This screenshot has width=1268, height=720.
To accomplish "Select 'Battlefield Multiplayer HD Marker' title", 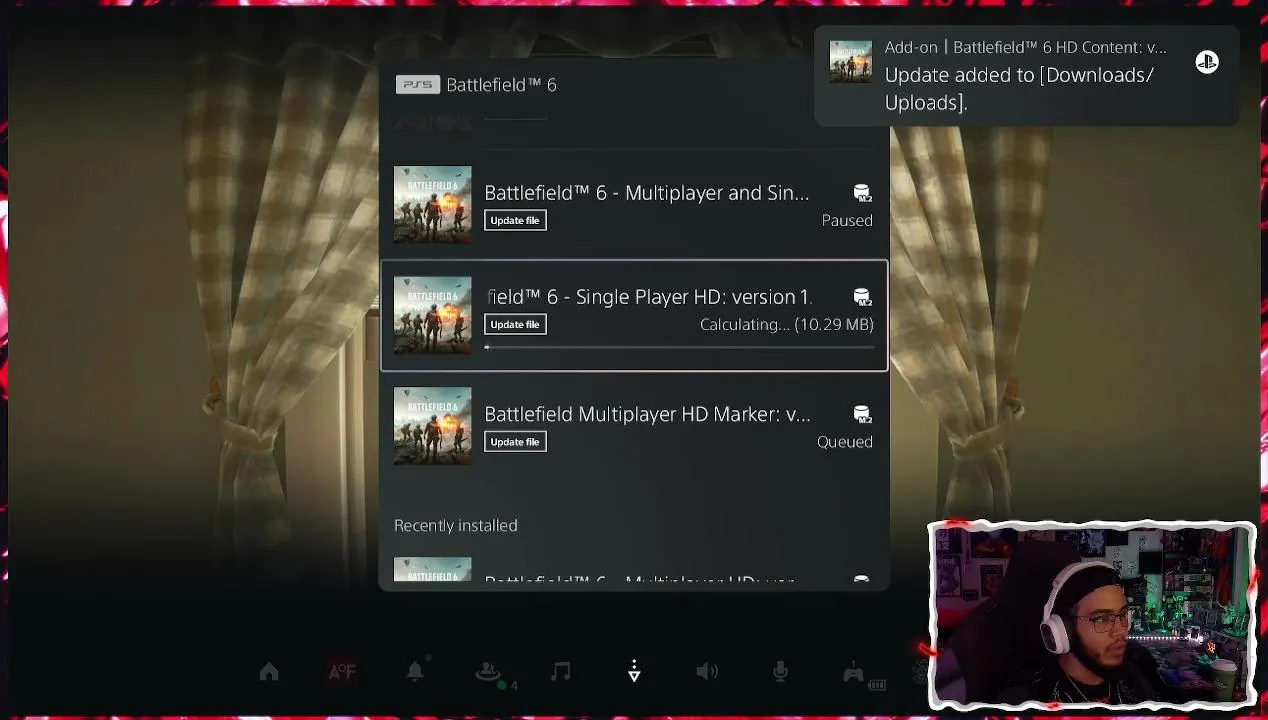I will [x=647, y=414].
